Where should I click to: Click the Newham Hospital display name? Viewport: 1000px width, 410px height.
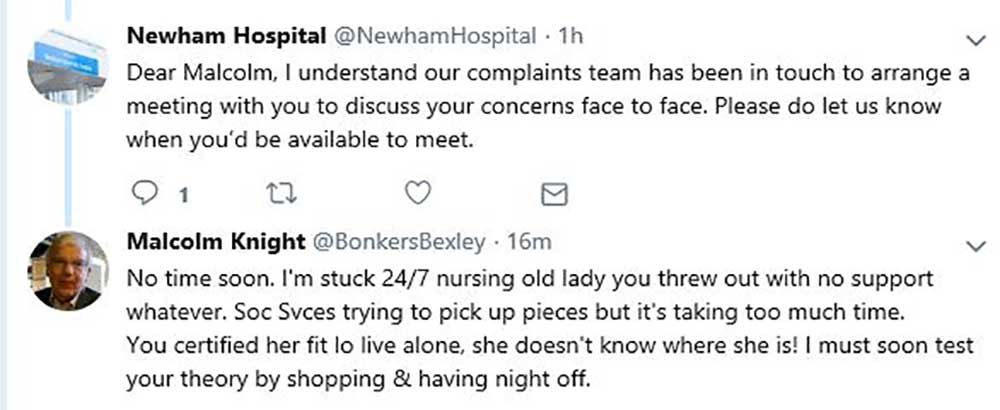tap(226, 37)
